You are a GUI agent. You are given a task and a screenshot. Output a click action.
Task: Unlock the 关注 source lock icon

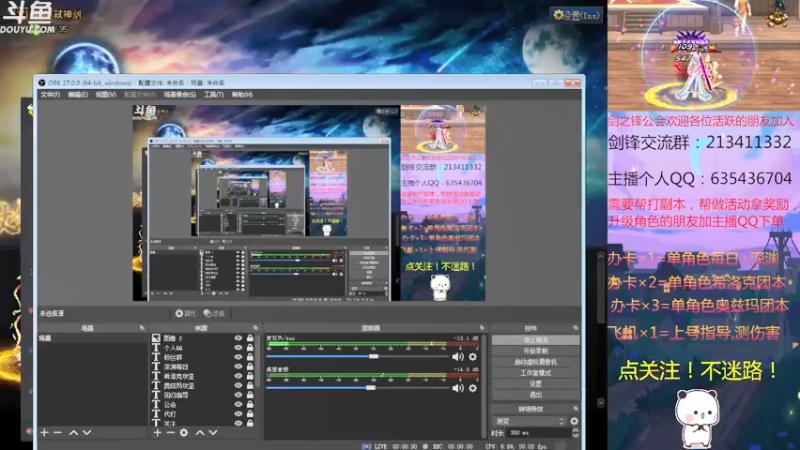pos(250,423)
